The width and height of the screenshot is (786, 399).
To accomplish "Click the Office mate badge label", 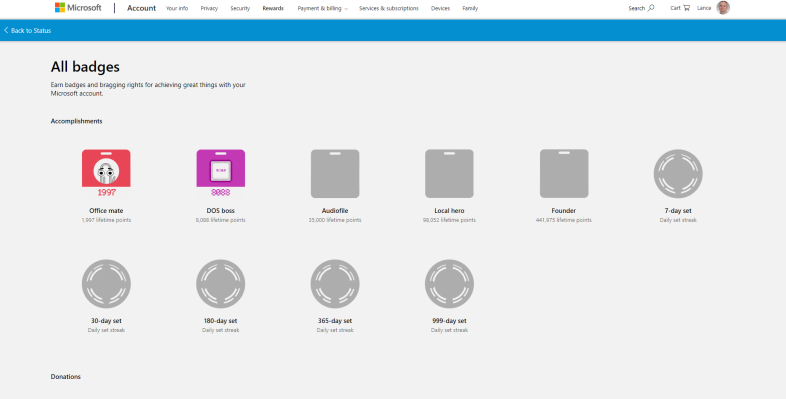I will point(106,211).
